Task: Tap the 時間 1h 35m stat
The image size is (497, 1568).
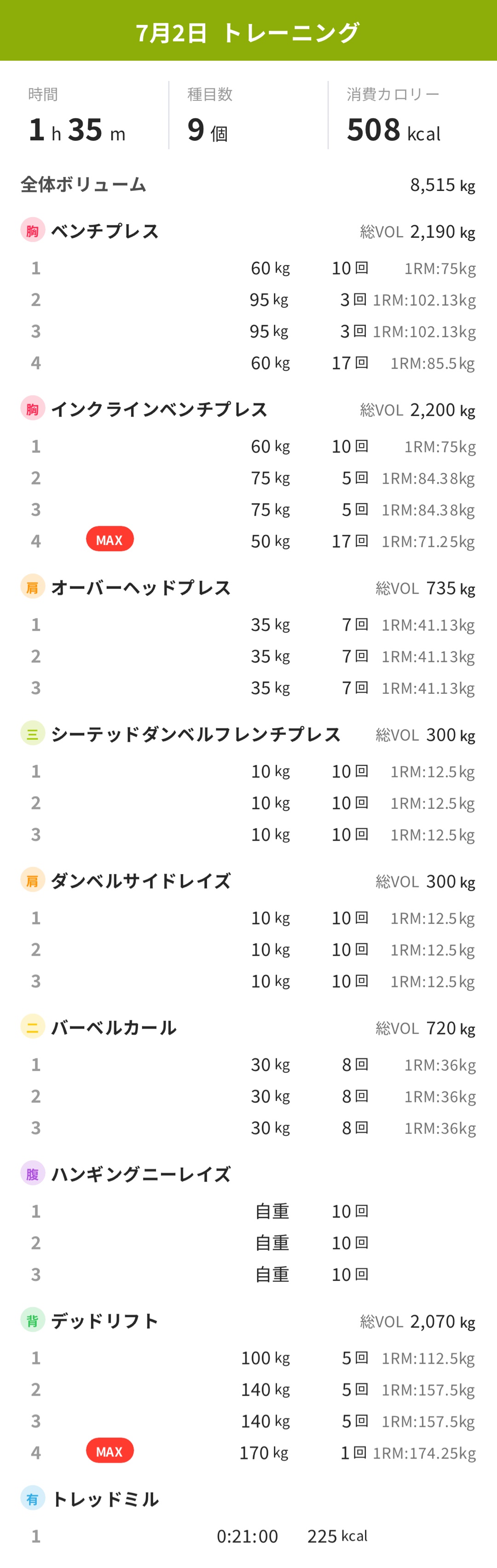Action: pyautogui.click(x=77, y=115)
